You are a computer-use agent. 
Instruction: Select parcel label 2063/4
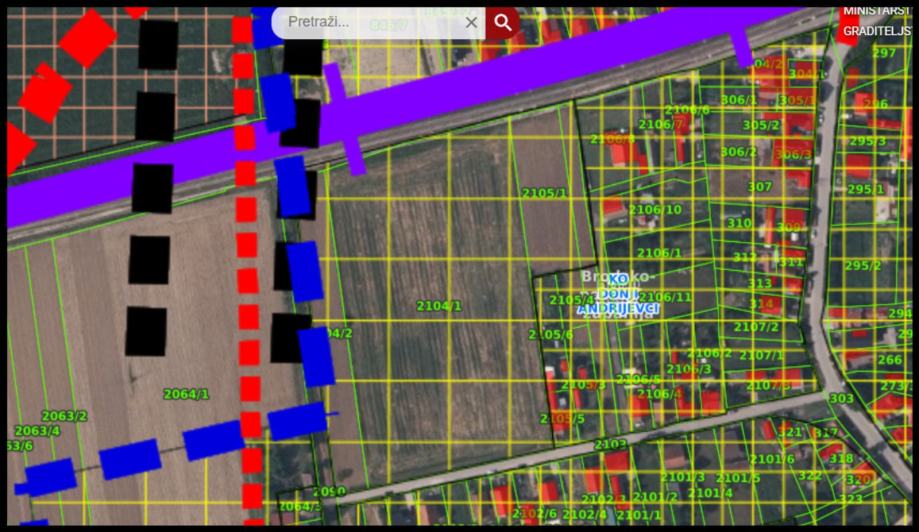pos(37,431)
